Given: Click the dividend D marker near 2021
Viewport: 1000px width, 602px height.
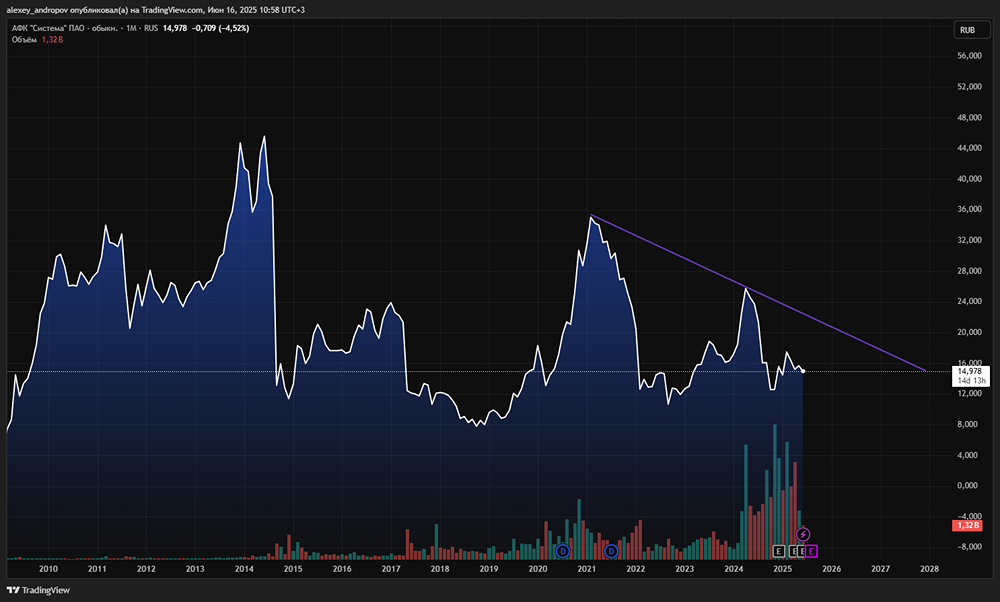Looking at the screenshot, I should point(611,551).
